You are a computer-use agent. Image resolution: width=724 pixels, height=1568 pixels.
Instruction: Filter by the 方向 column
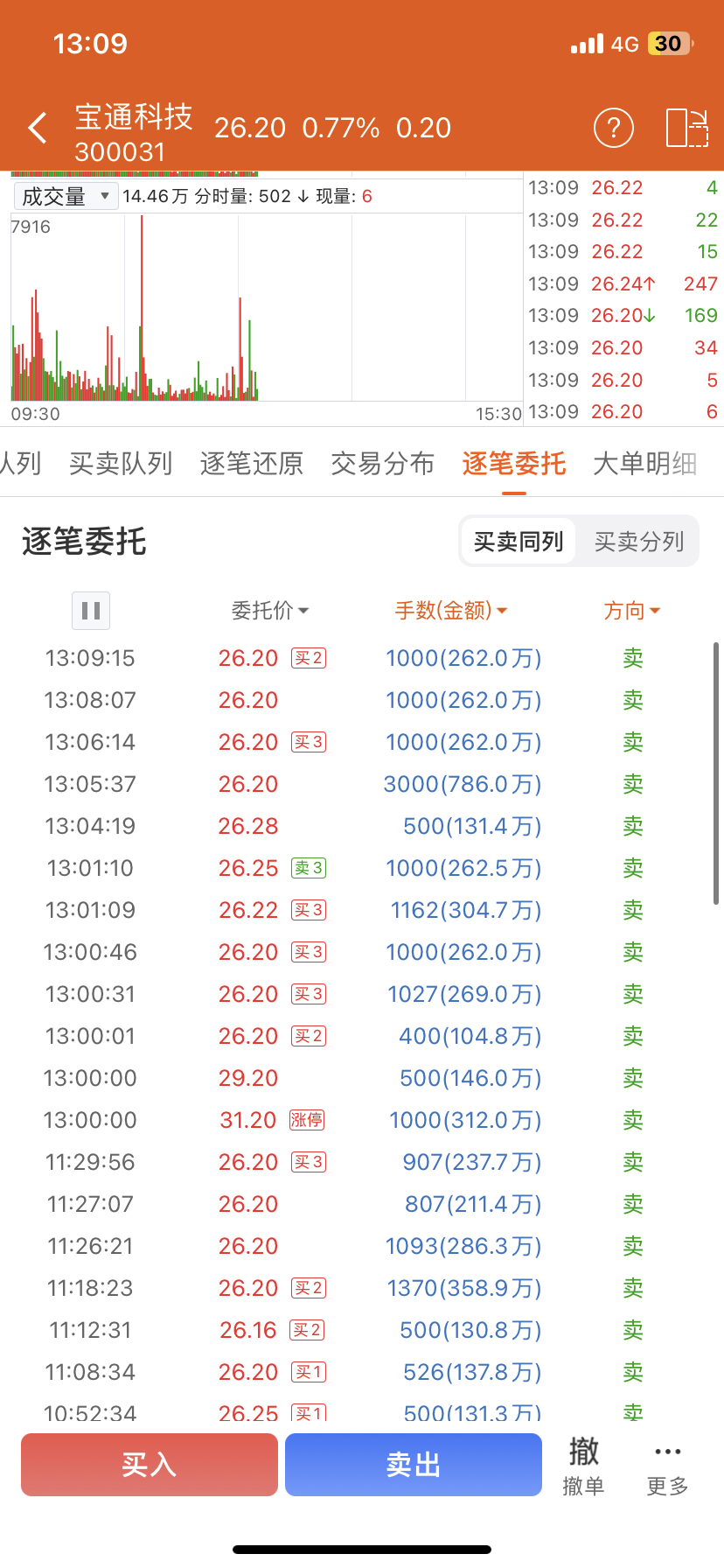631,611
